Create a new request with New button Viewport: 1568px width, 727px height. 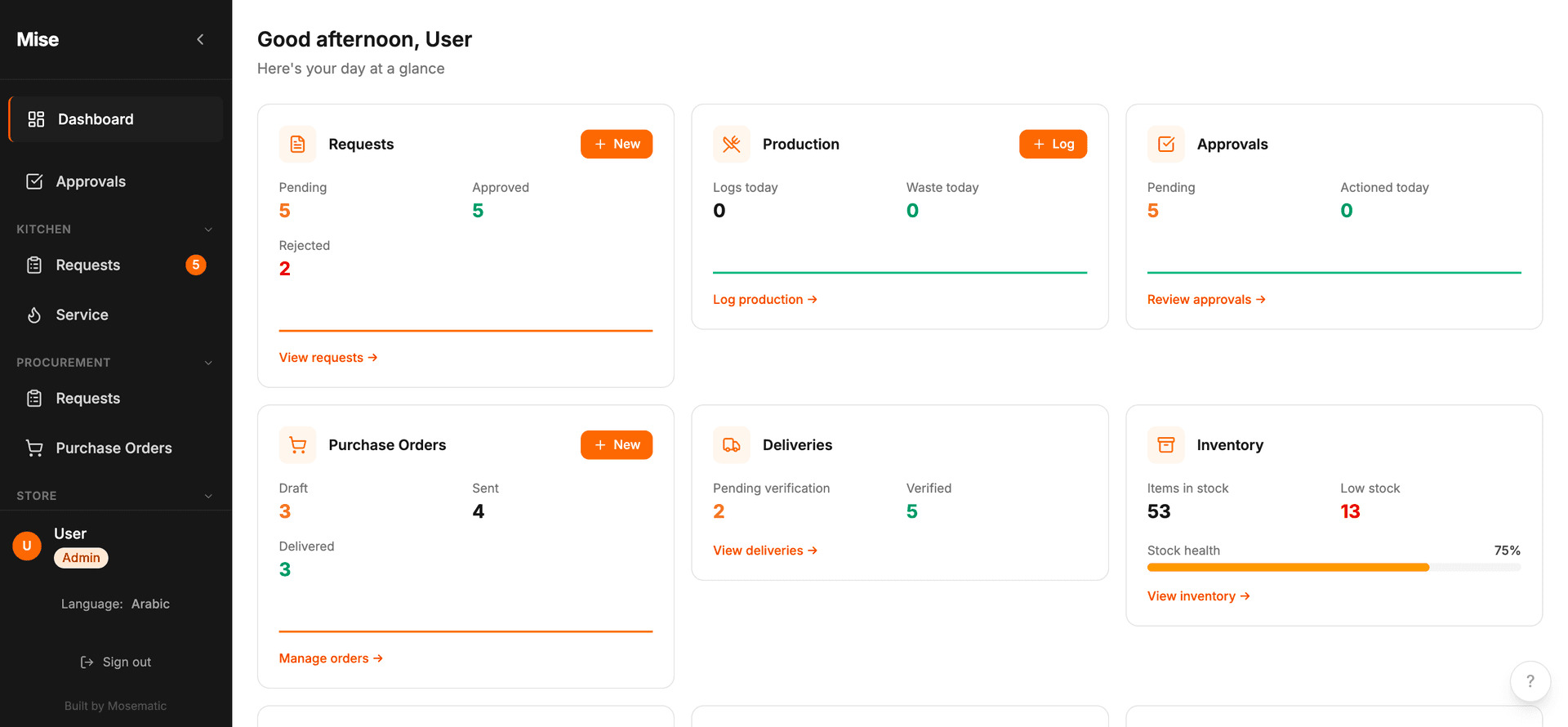point(617,144)
